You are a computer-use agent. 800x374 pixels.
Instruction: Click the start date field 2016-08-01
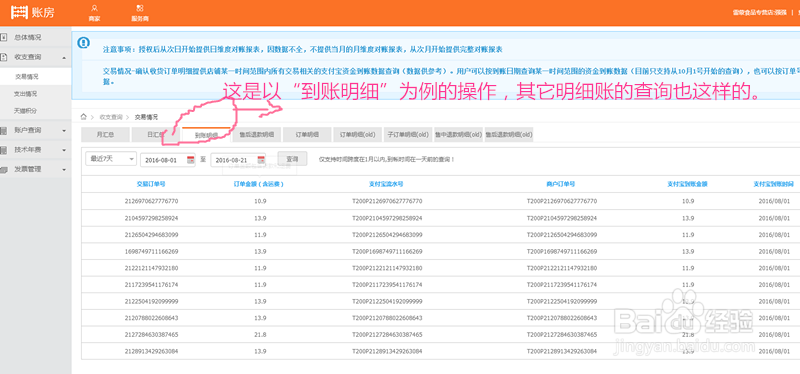[x=168, y=160]
